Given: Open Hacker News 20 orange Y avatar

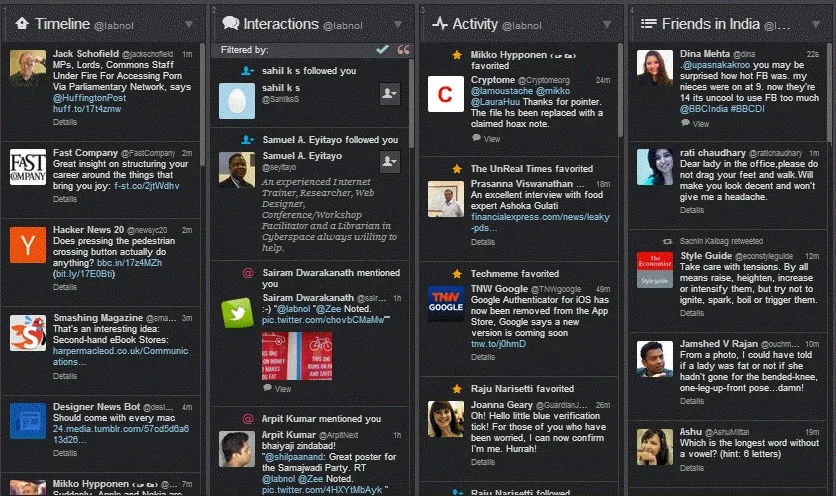Looking at the screenshot, I should click(28, 245).
